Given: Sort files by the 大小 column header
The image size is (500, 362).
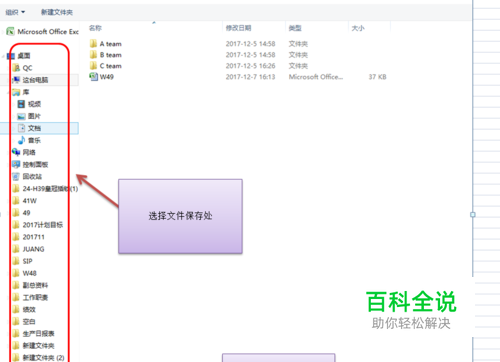Looking at the screenshot, I should tap(358, 28).
